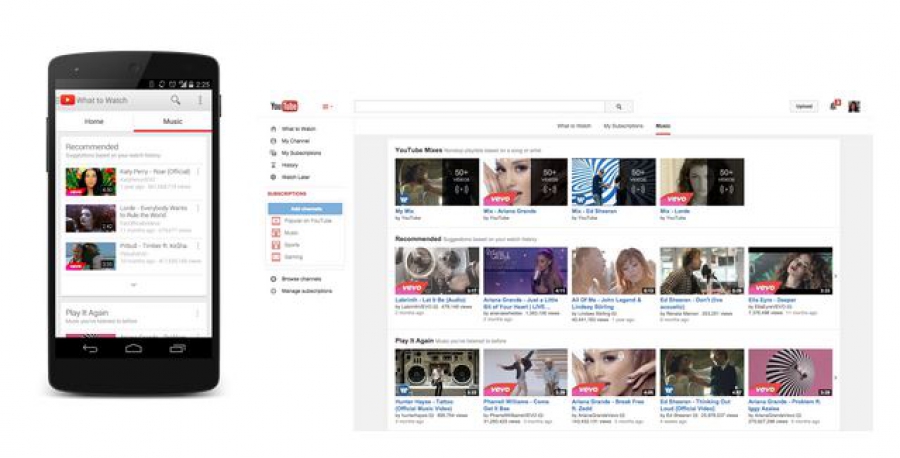Click the magnifier search button on desktop

point(619,106)
